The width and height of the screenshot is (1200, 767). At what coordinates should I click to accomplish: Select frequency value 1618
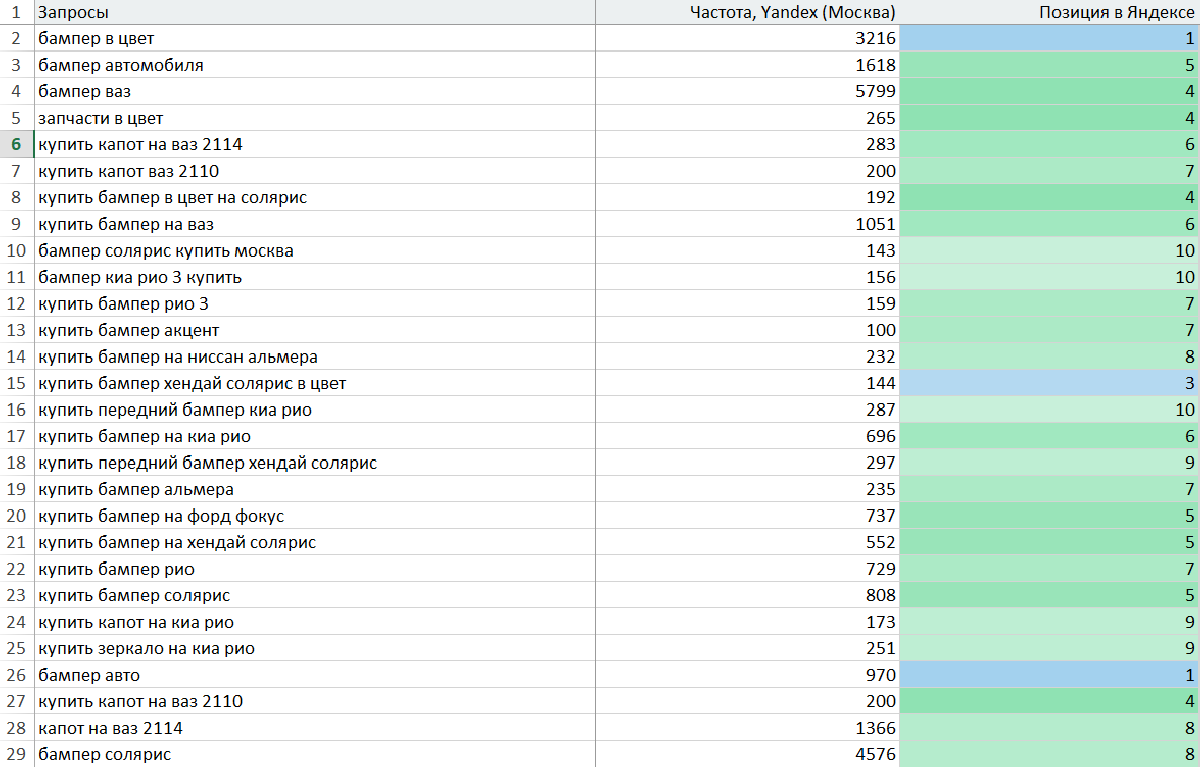coord(747,65)
